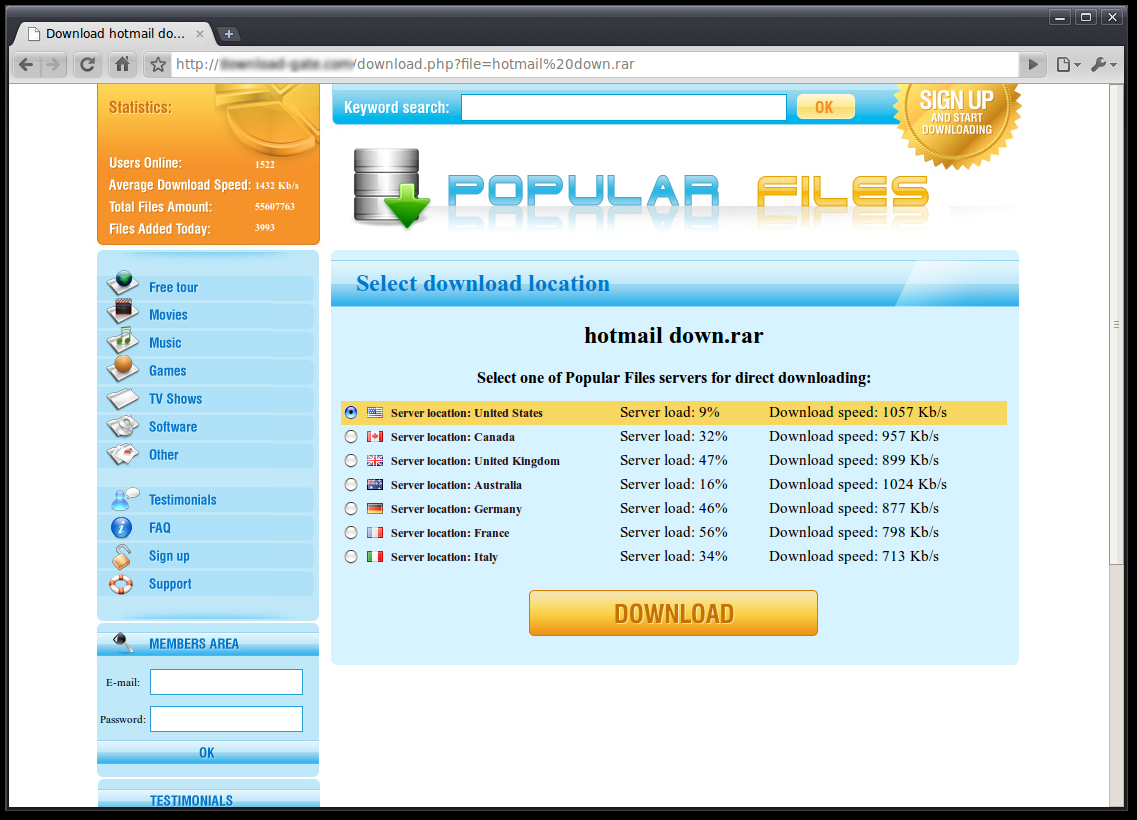Click the Canada flag icon

coord(375,436)
